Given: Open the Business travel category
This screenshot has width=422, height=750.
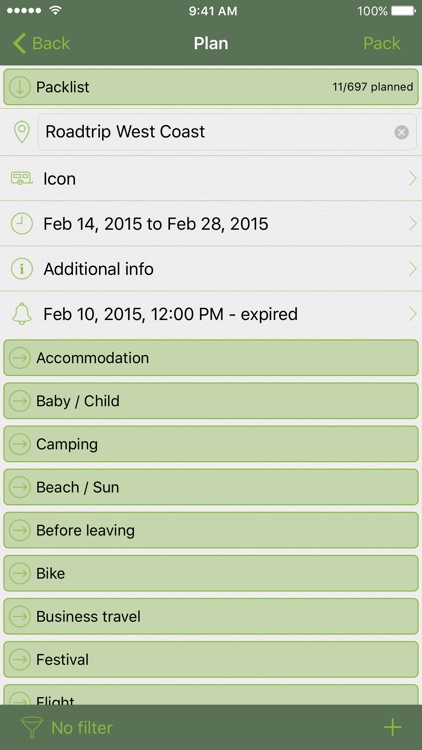Looking at the screenshot, I should (x=211, y=616).
